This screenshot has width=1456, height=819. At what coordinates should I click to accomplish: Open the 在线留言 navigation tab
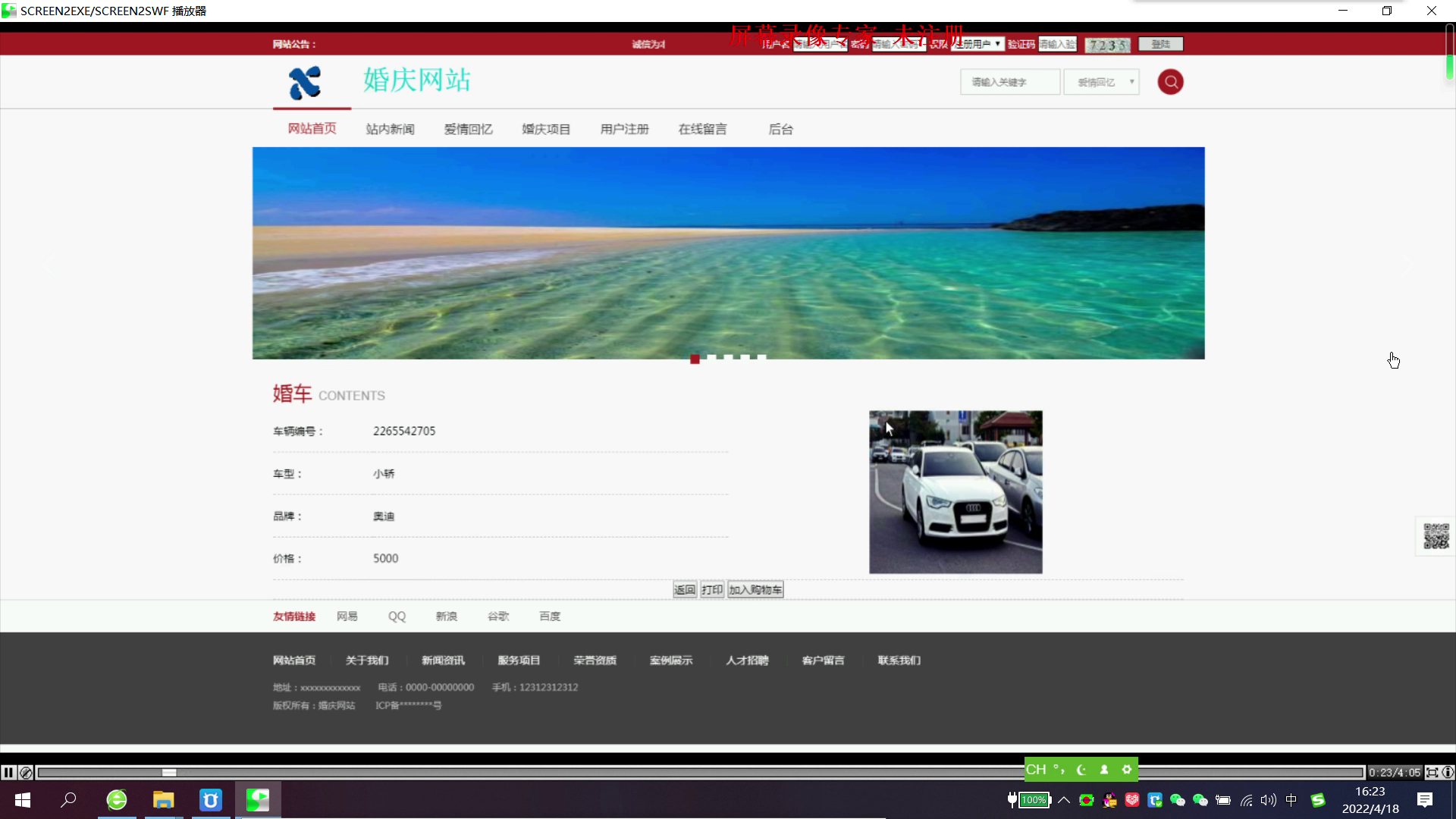(702, 129)
